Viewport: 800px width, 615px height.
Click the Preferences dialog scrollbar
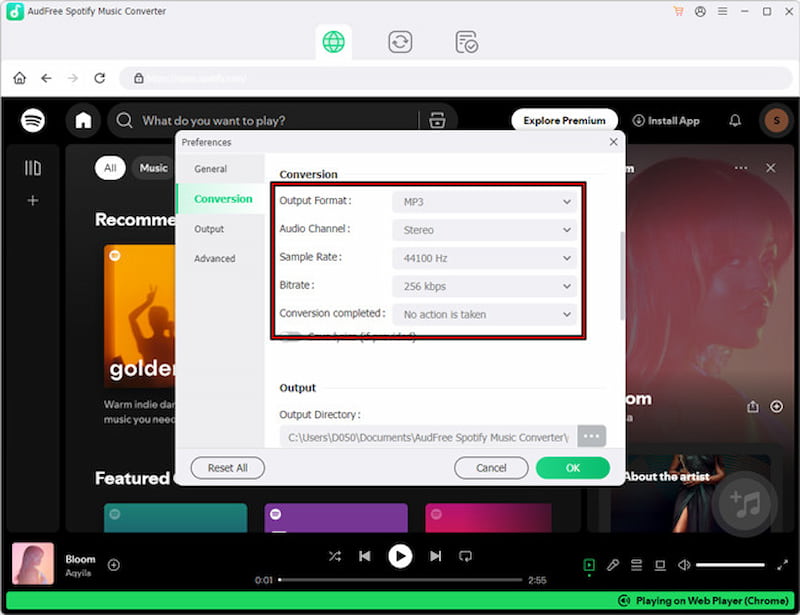622,276
